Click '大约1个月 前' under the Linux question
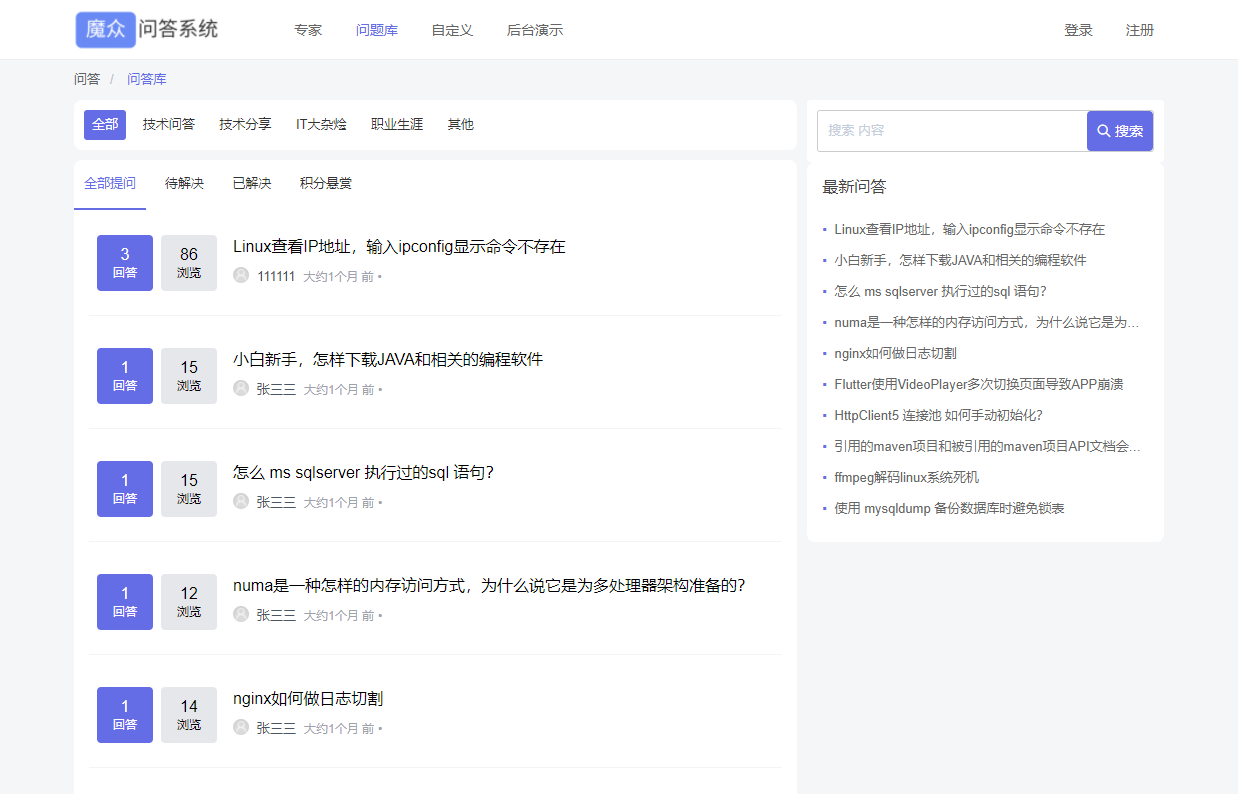The height and width of the screenshot is (794, 1238). [339, 277]
